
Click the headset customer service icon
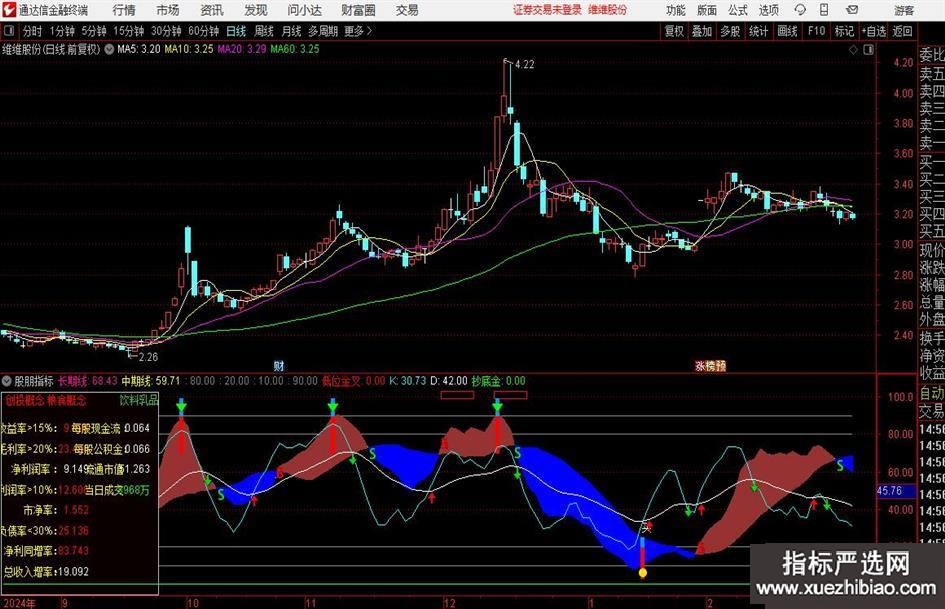(x=800, y=10)
